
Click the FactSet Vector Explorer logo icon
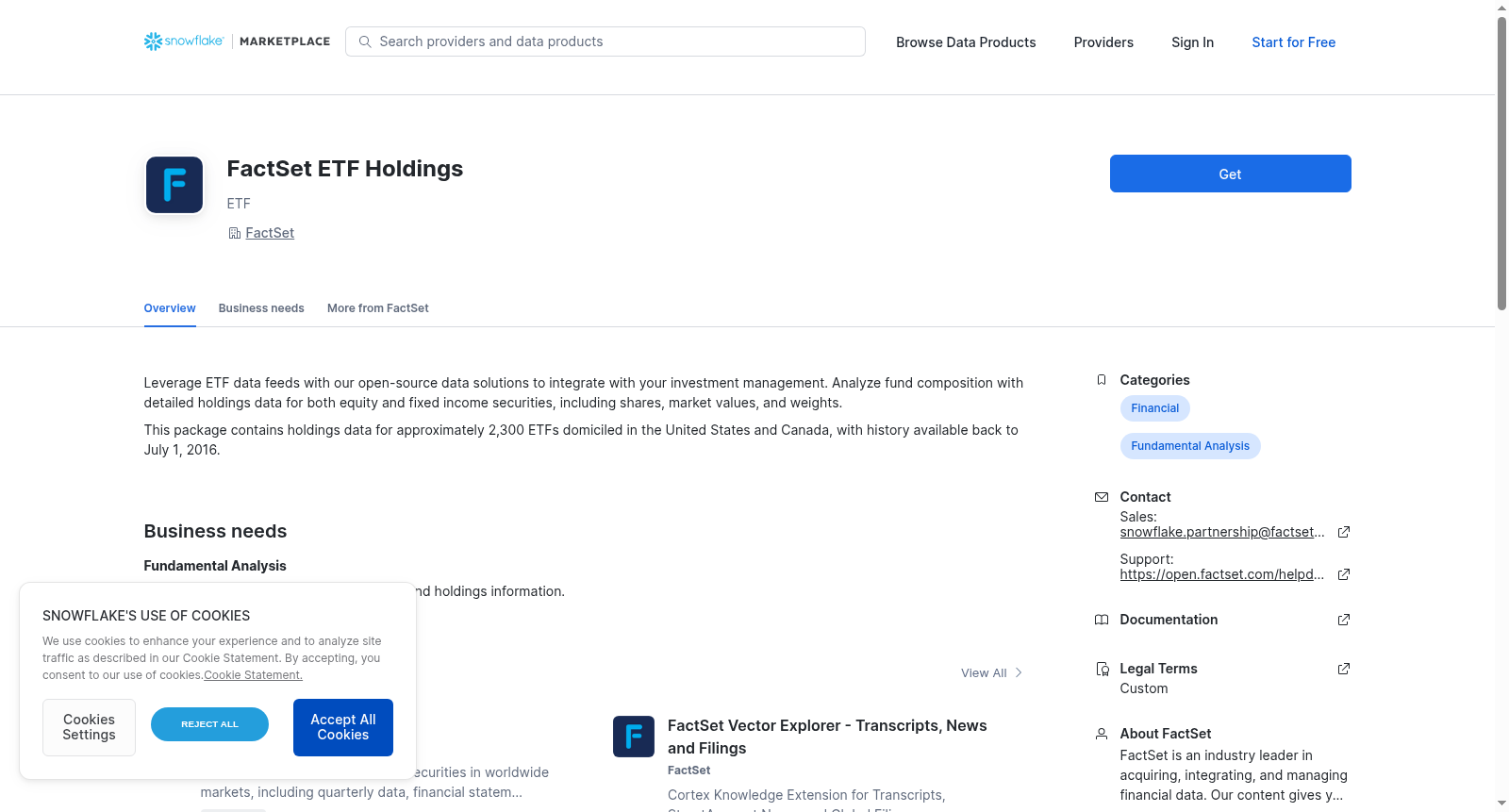[634, 737]
